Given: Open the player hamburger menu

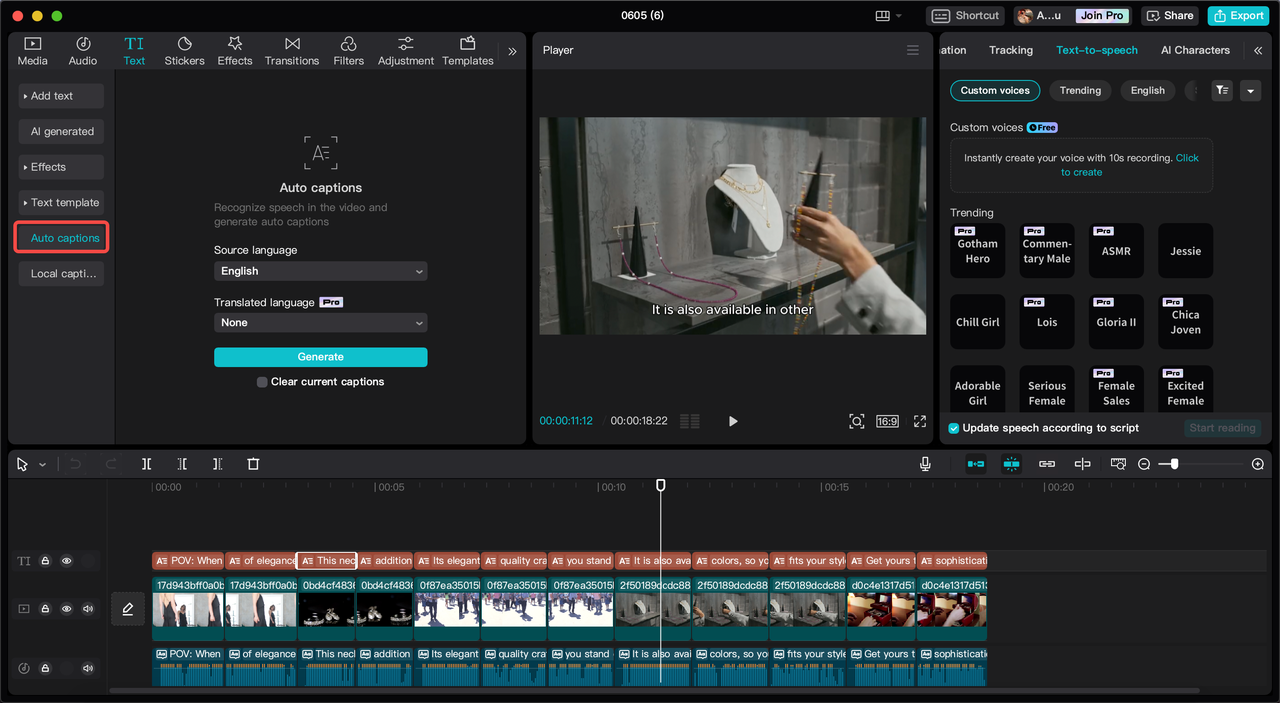Looking at the screenshot, I should 912,50.
